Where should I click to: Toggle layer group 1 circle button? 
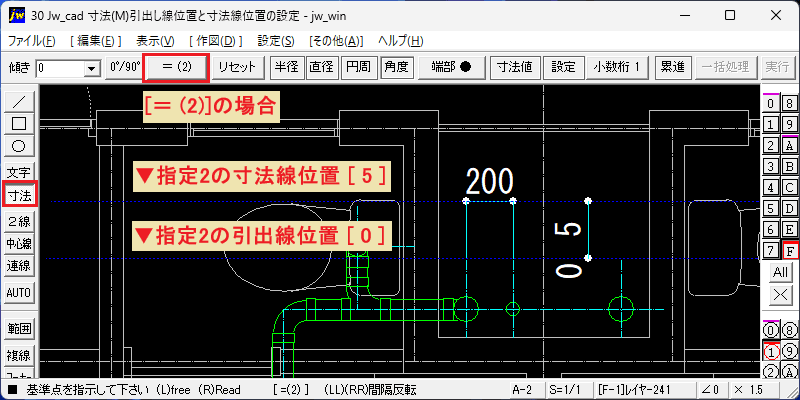(770, 352)
